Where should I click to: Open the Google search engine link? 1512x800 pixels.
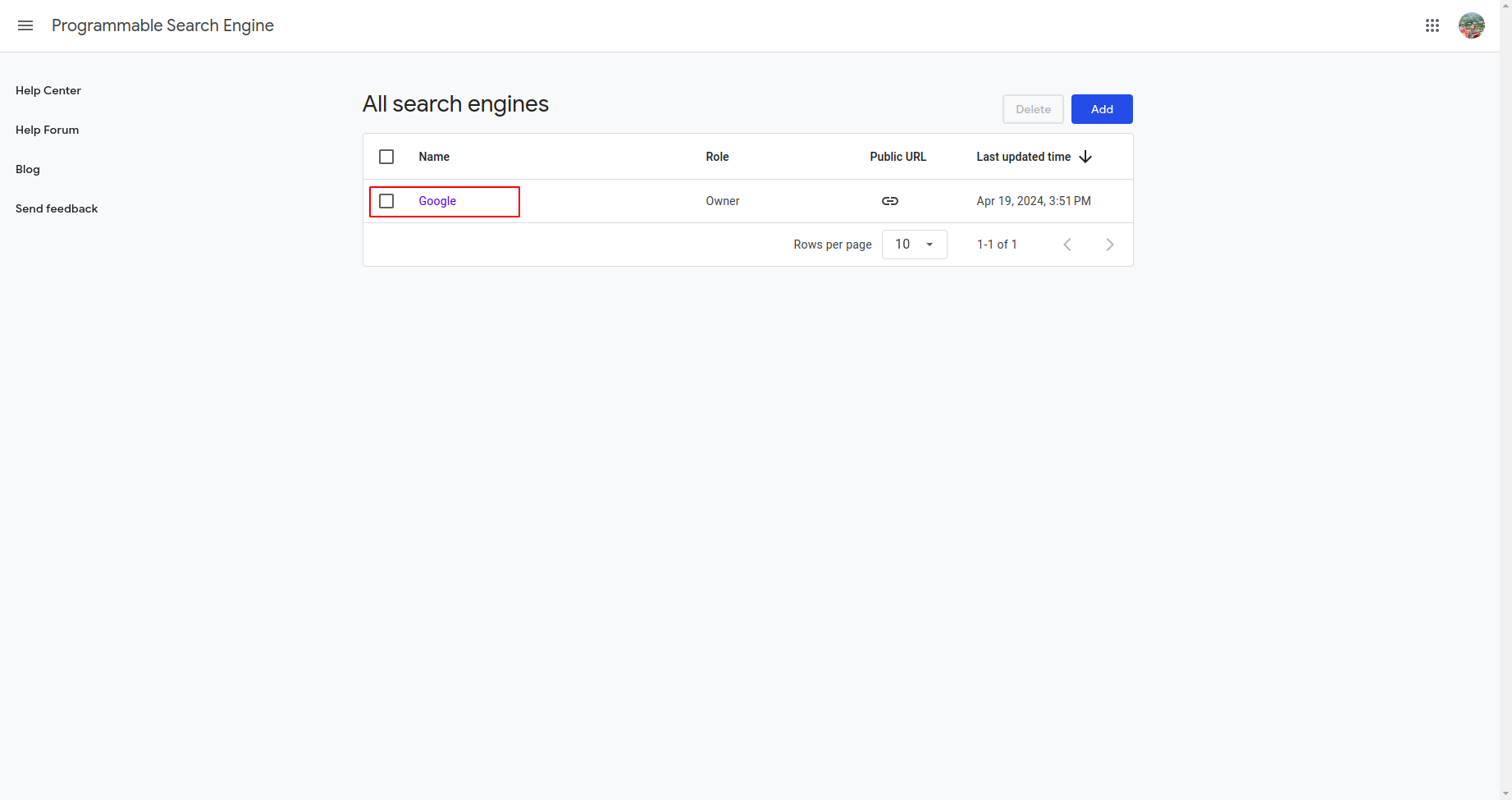(x=437, y=201)
